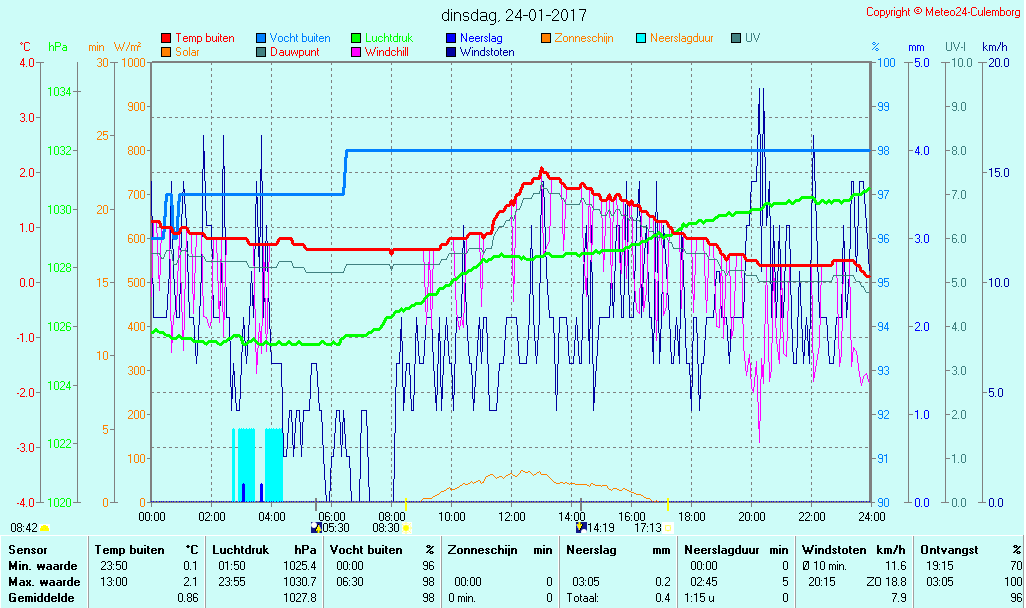Viewport: 1026px width, 608px height.
Task: Click the yellow icon next to 08:42
Action: [45, 528]
